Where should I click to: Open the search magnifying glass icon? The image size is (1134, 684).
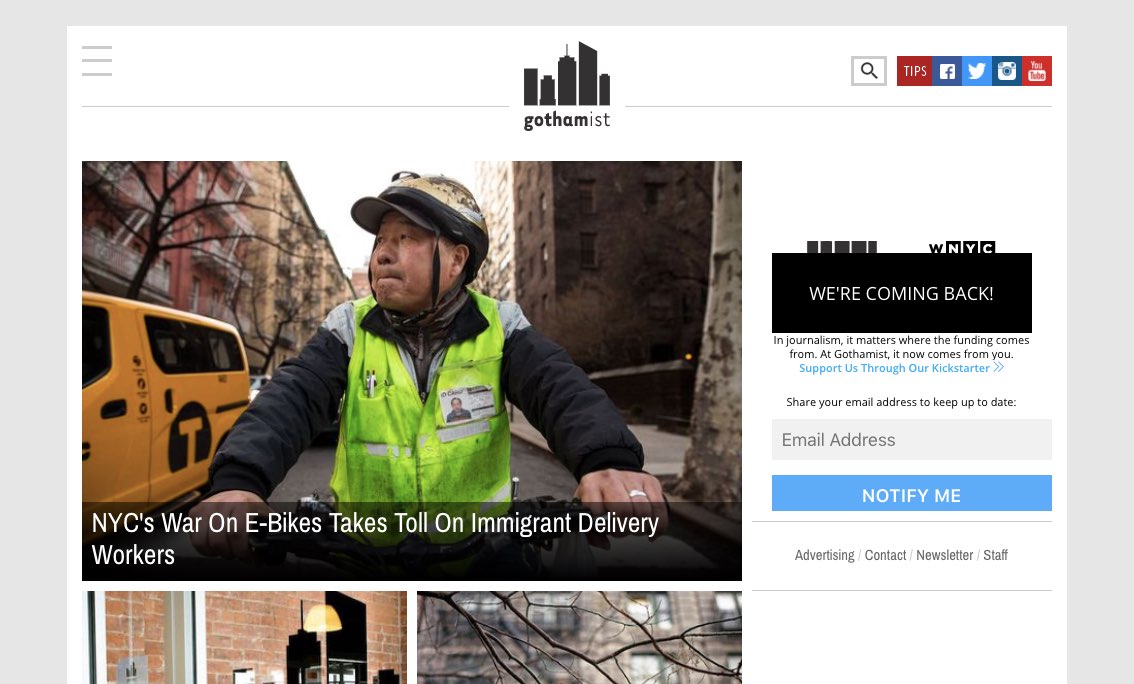click(869, 70)
